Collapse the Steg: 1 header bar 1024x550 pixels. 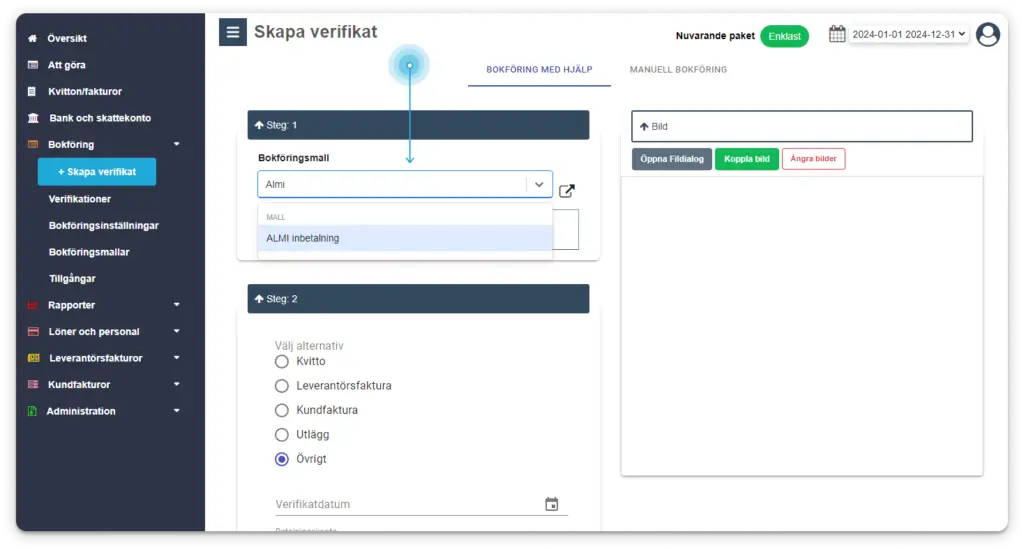pos(418,125)
